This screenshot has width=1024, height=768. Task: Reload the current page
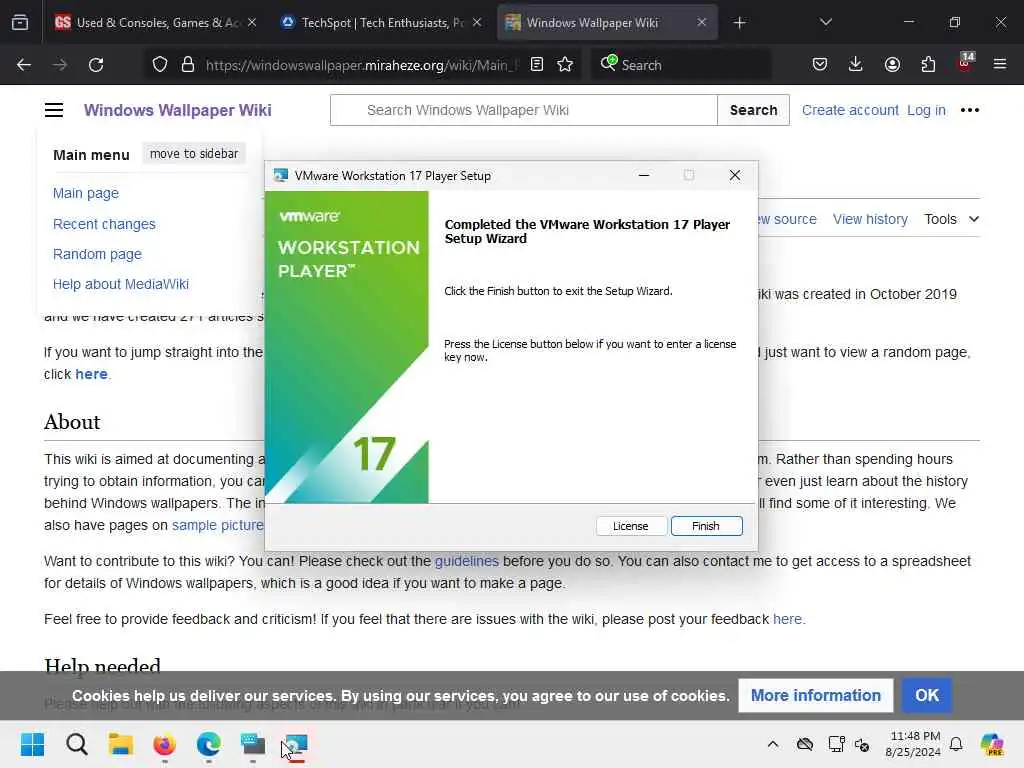(96, 65)
